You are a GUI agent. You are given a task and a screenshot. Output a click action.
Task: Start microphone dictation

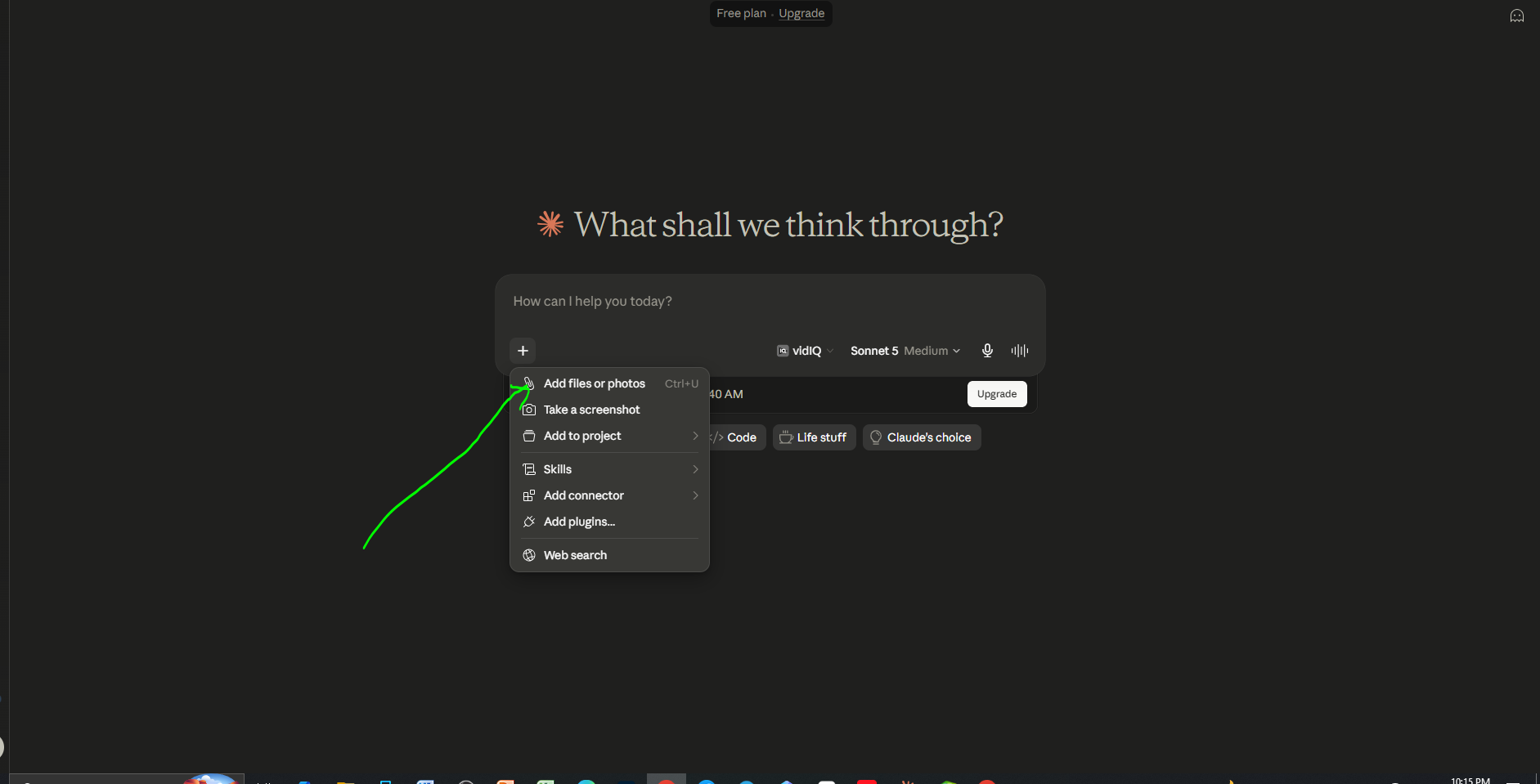point(987,351)
